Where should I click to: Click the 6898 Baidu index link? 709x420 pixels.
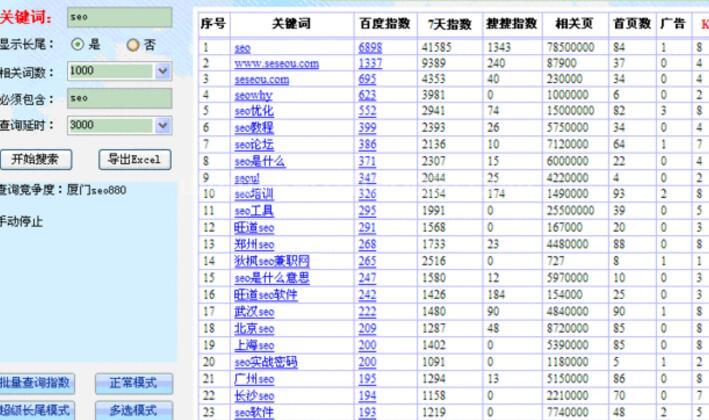369,47
